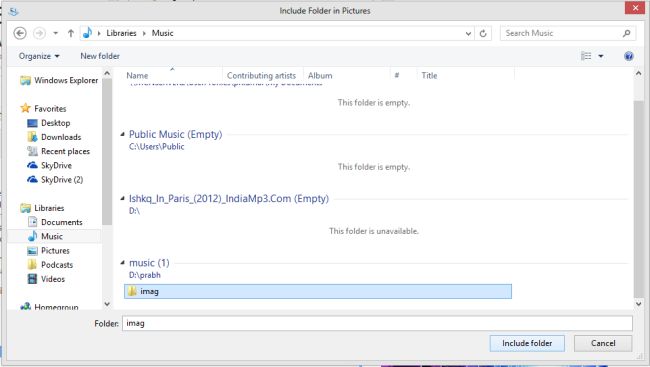Open SkyDrive (2) in Favorites

click(62, 180)
